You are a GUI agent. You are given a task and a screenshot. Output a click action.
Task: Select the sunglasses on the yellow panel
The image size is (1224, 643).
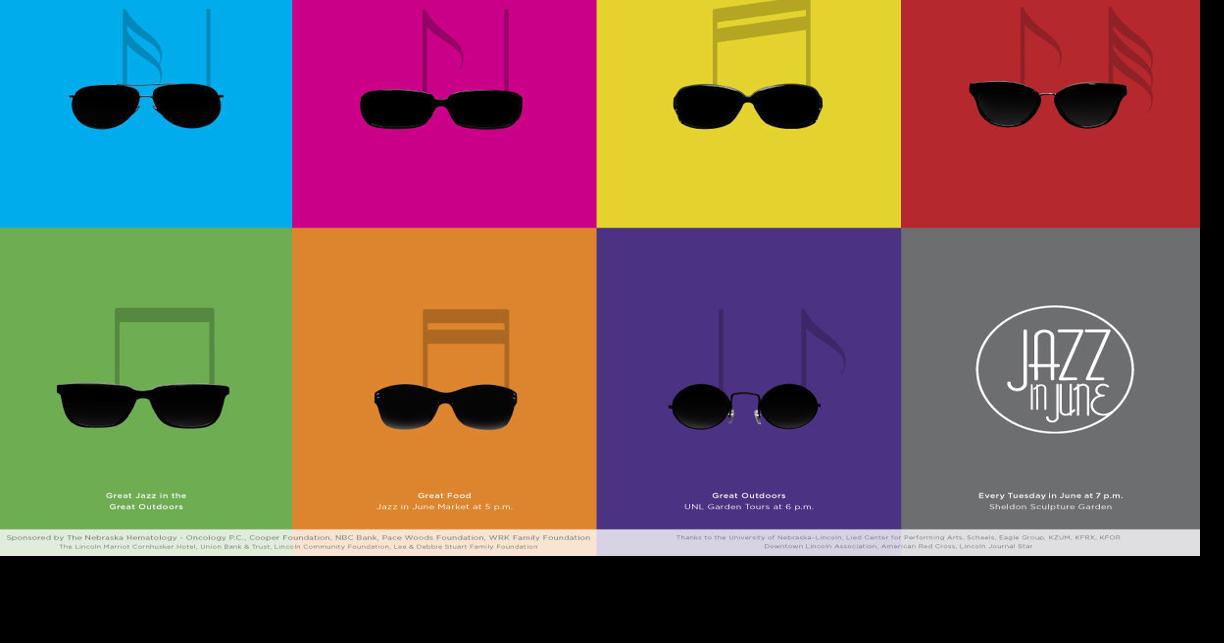748,106
